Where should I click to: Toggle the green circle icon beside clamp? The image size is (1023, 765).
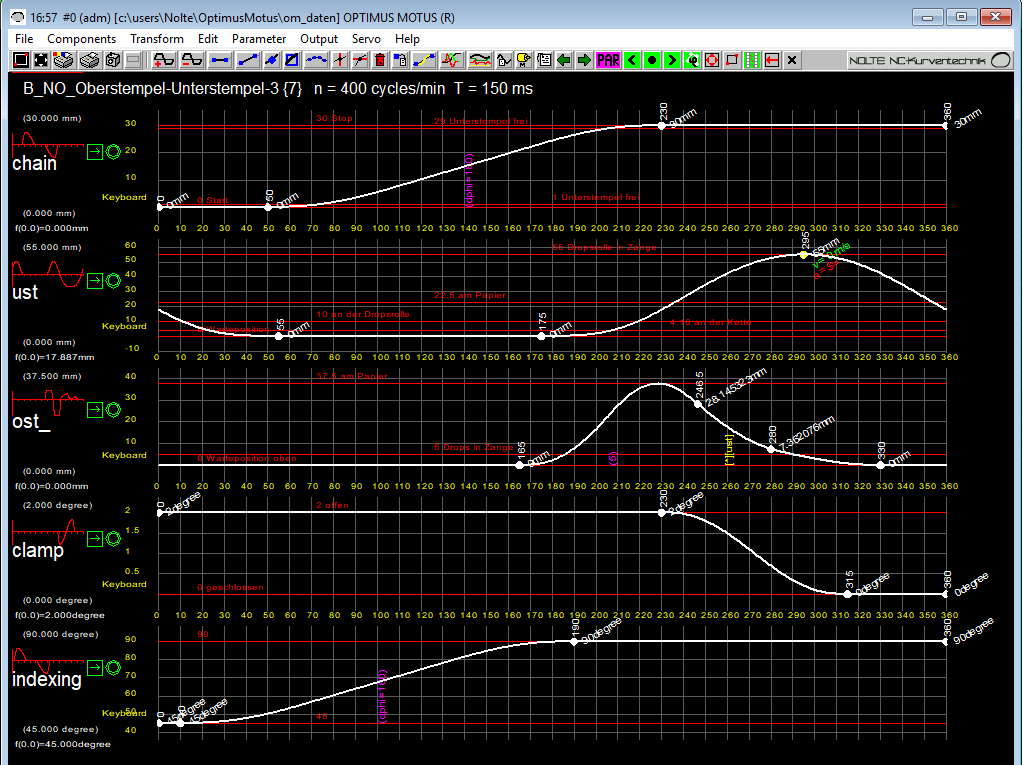click(113, 539)
